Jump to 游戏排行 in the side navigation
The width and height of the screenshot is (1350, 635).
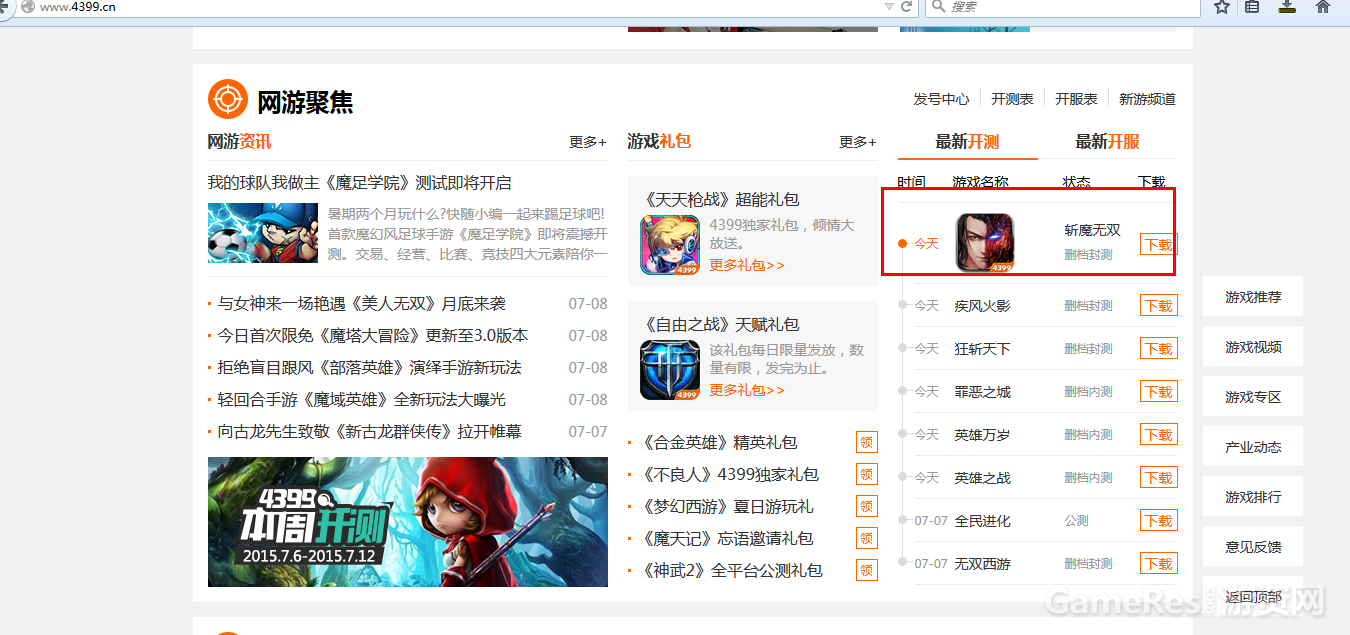click(x=1253, y=497)
